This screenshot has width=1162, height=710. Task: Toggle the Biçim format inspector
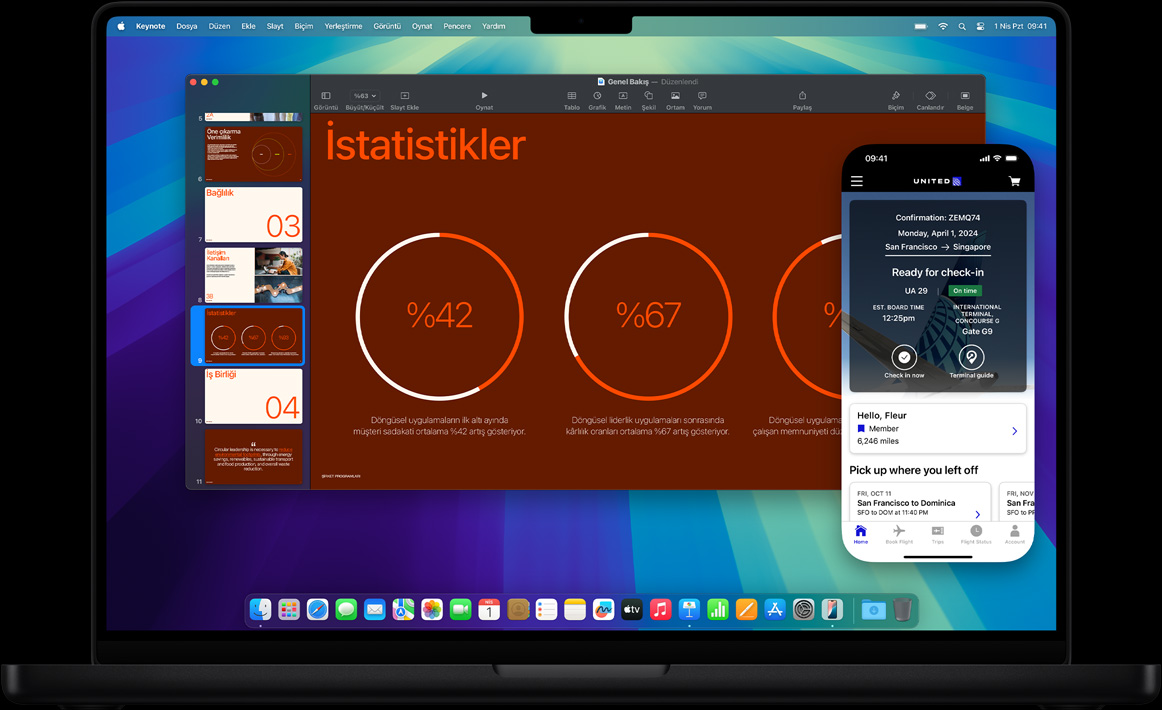click(895, 100)
